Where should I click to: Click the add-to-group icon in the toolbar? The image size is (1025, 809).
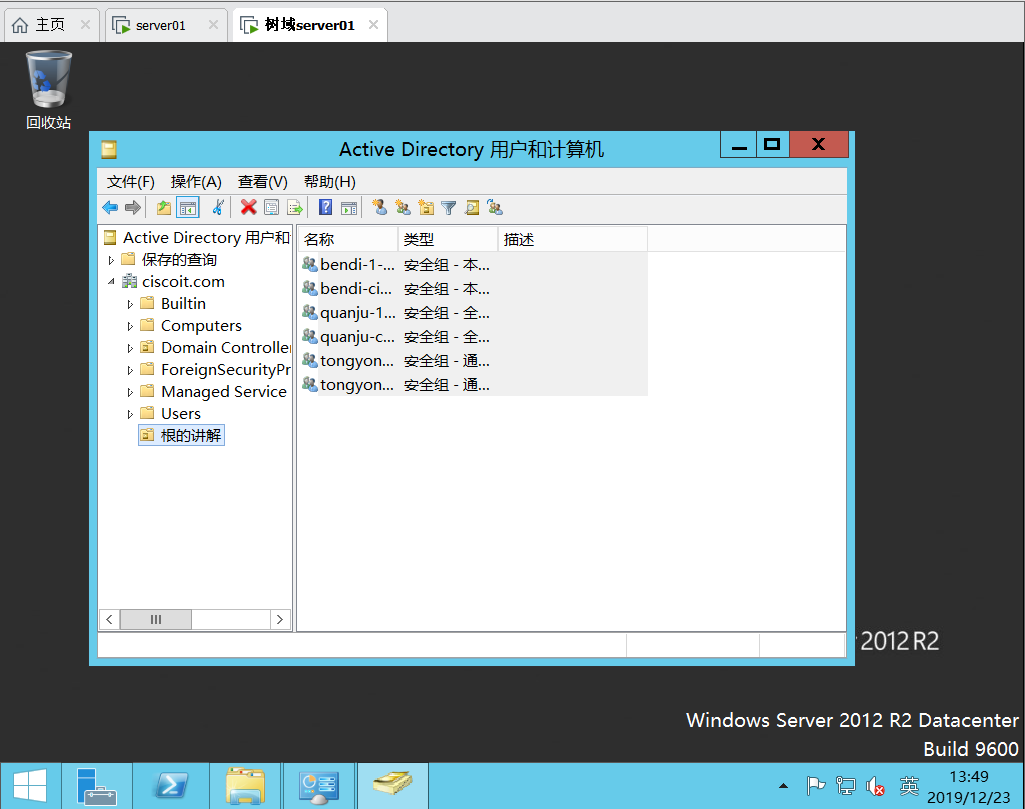496,208
